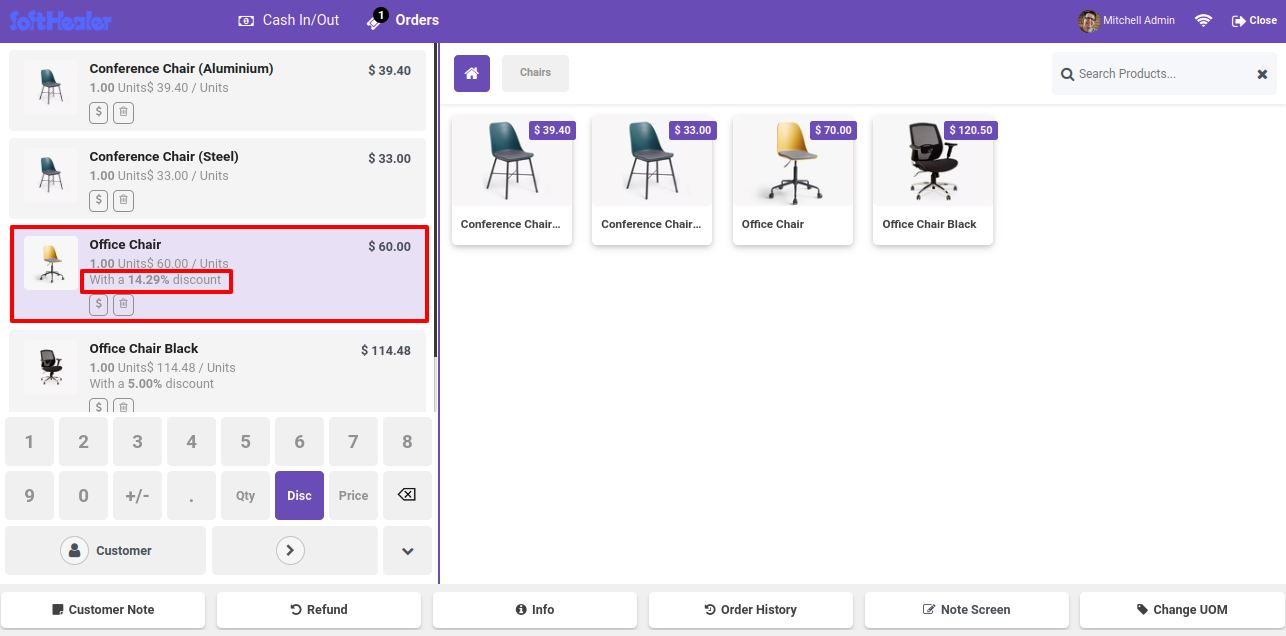Add Conference Chair $ 33.00 product card
The height and width of the screenshot is (636, 1286).
tap(652, 180)
